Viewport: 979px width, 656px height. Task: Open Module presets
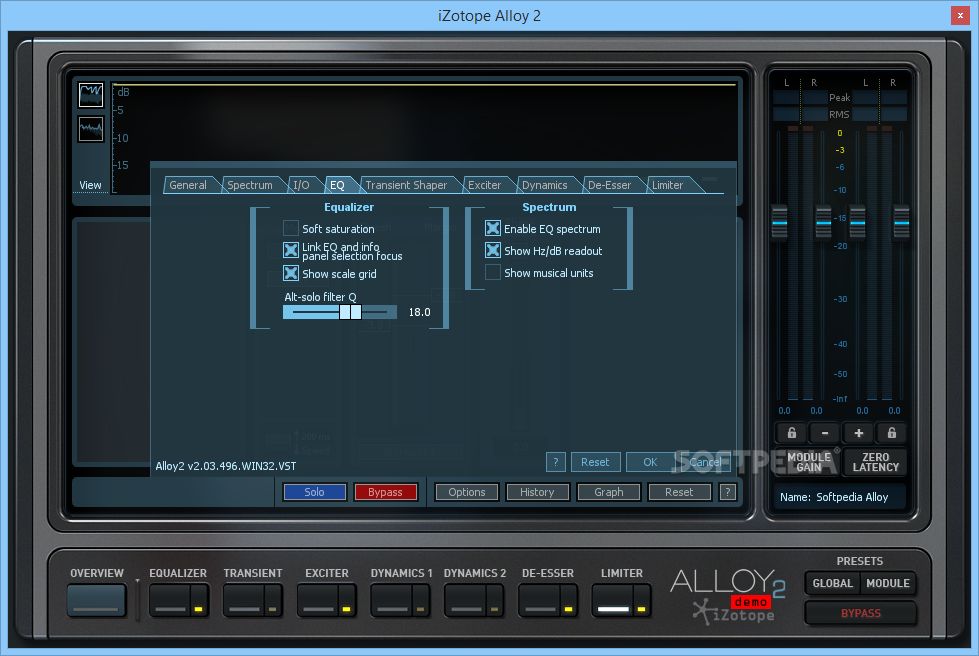[888, 583]
